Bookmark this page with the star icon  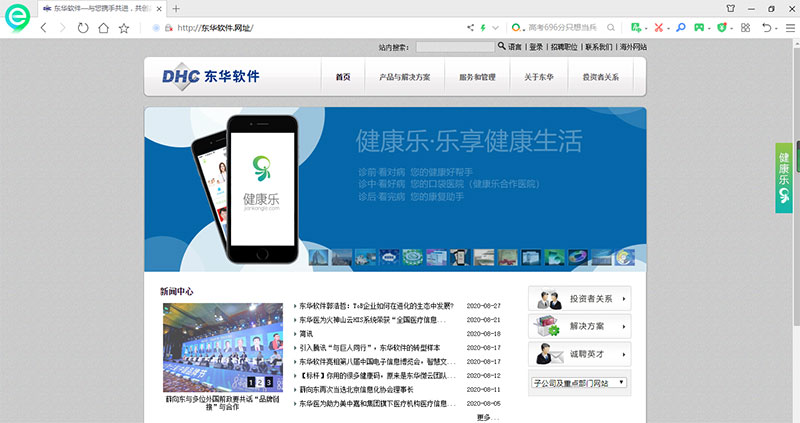pos(124,28)
